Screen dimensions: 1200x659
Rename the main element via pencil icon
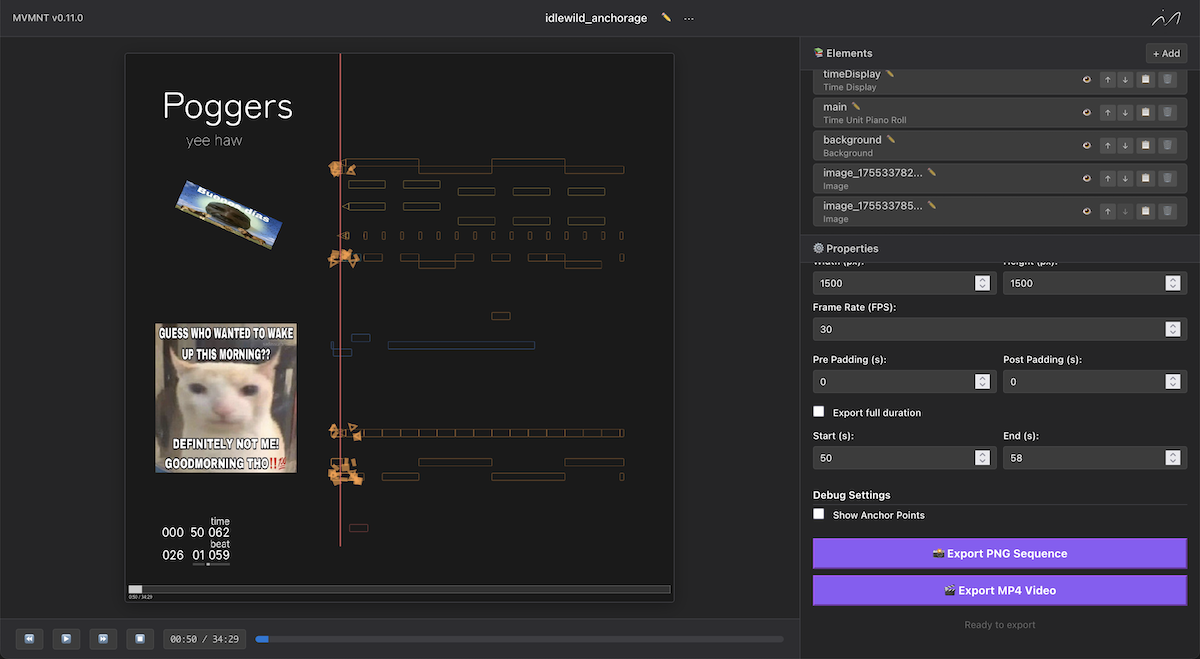[856, 107]
